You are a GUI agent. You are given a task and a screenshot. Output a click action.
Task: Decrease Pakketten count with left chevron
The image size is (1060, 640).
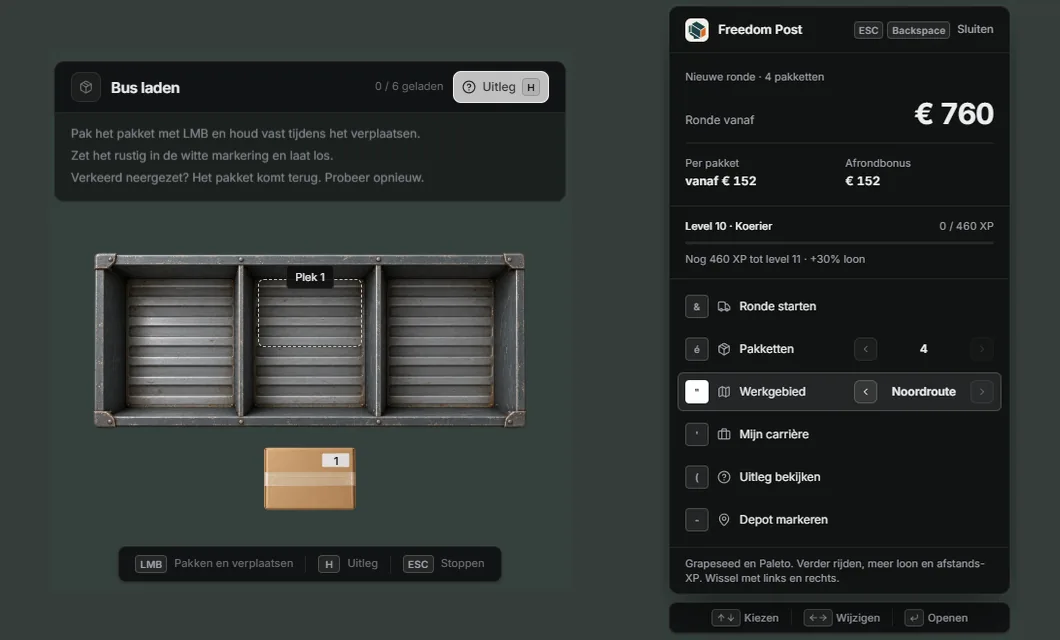(x=865, y=349)
